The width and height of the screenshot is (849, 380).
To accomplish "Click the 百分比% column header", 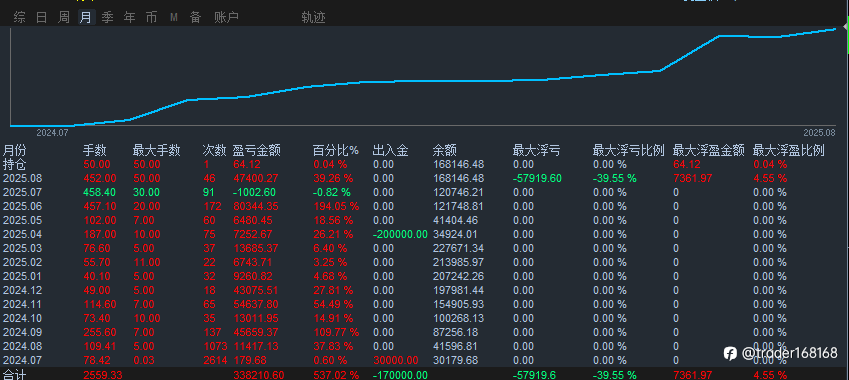I will 336,150.
